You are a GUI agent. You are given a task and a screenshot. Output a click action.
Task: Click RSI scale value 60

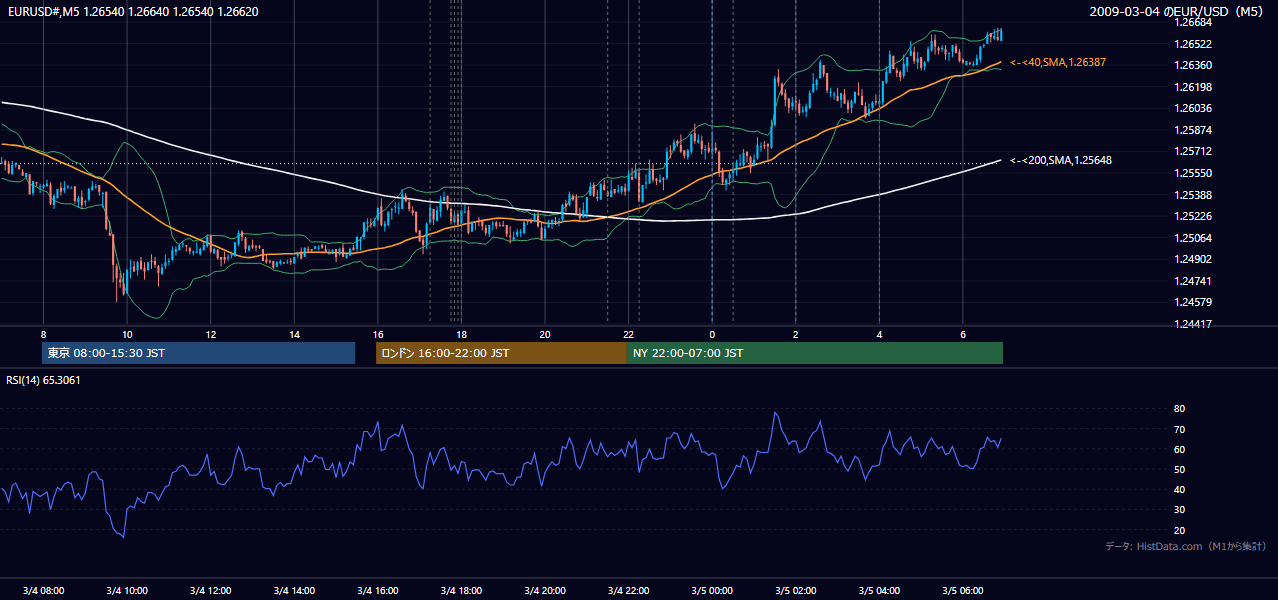[x=1179, y=449]
